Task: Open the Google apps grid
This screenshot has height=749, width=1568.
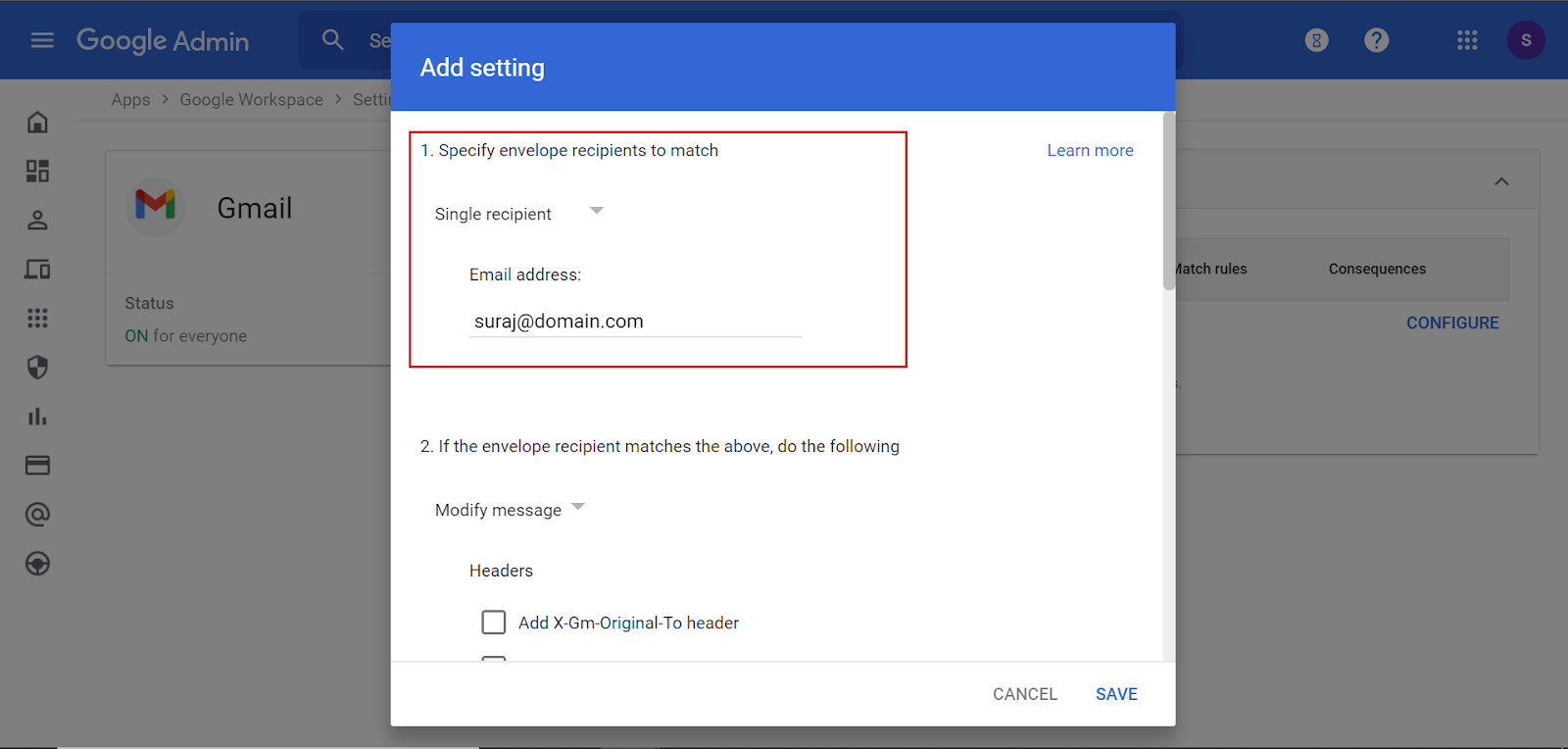Action: tap(1467, 40)
